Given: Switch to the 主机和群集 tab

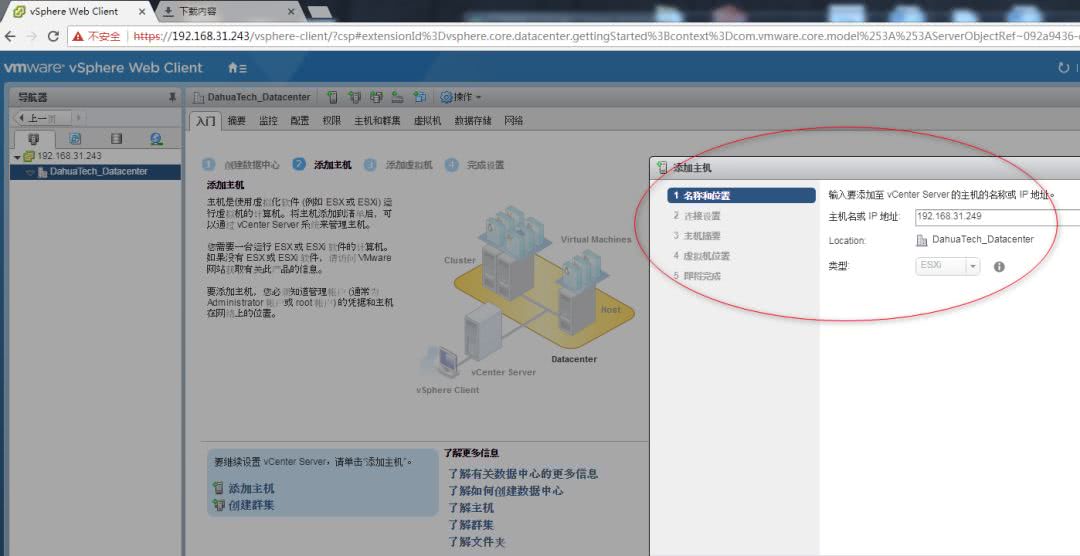Looking at the screenshot, I should point(377,121).
